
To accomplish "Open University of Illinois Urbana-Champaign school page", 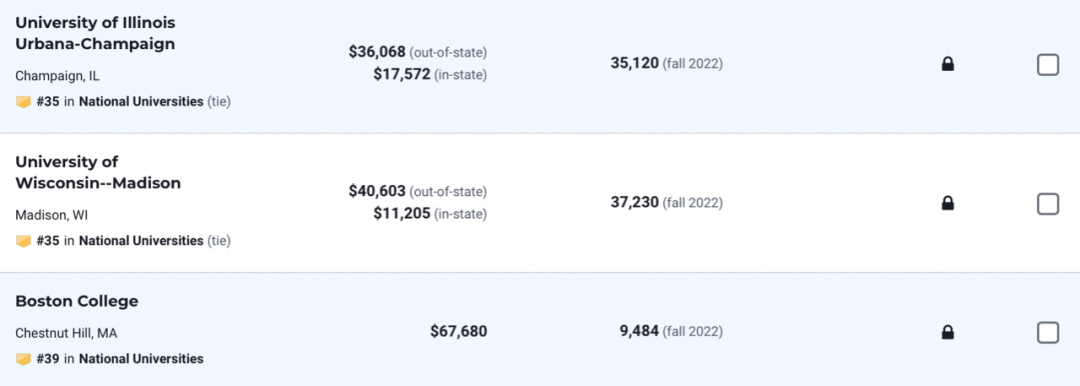I will tap(95, 33).
